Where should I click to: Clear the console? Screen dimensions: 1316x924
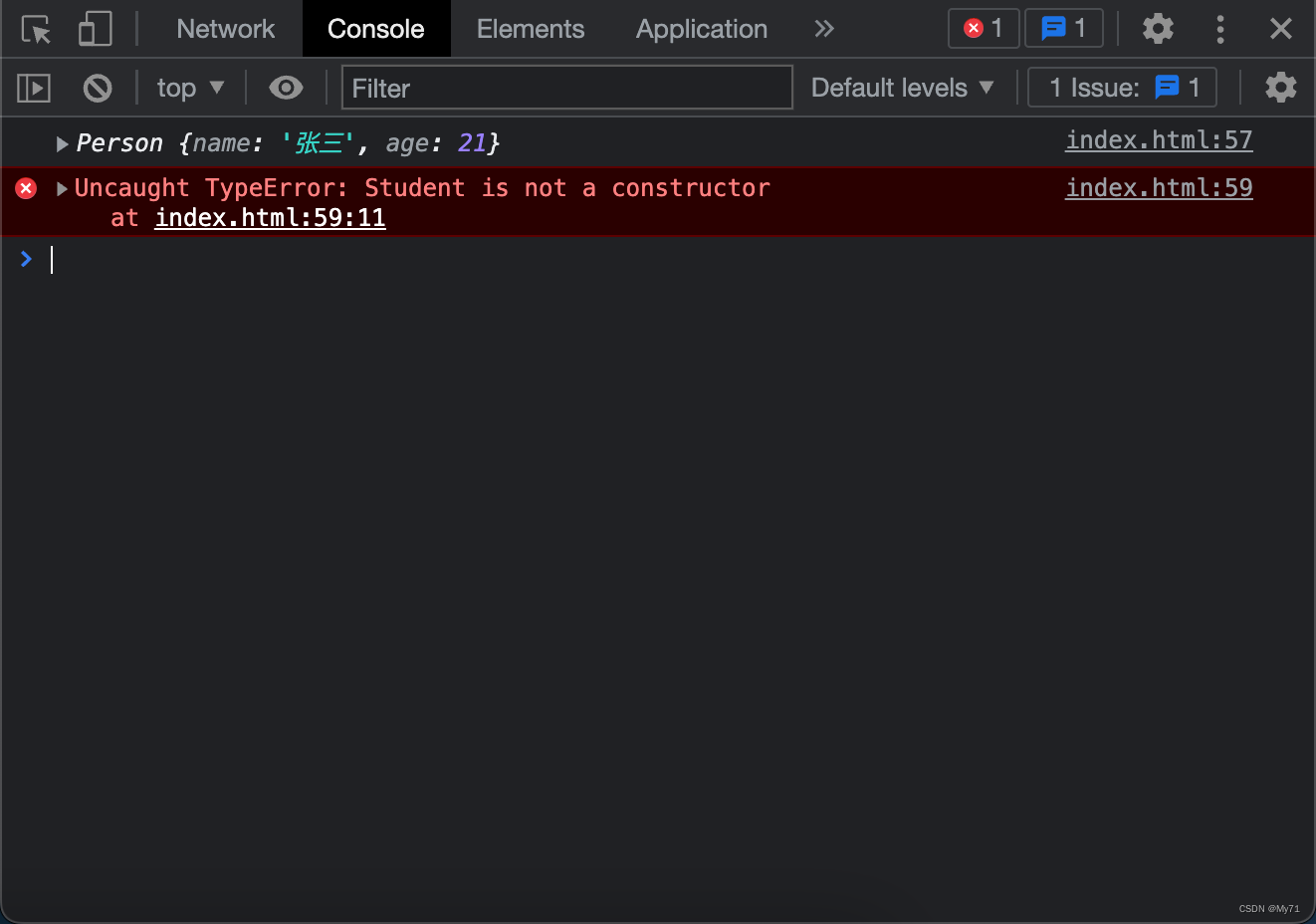click(98, 89)
